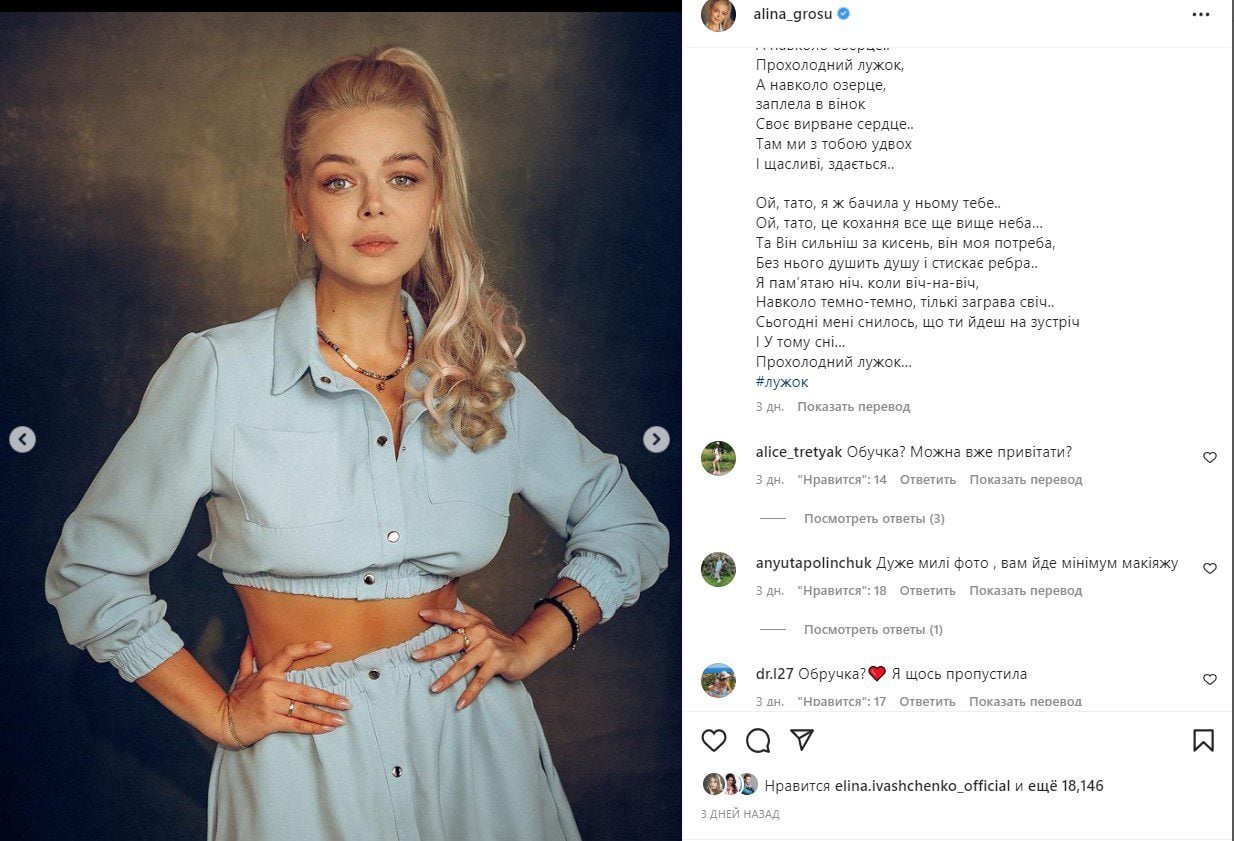Expand 3 replies under alice_tretyak comment
This screenshot has width=1234, height=841.
[x=873, y=519]
